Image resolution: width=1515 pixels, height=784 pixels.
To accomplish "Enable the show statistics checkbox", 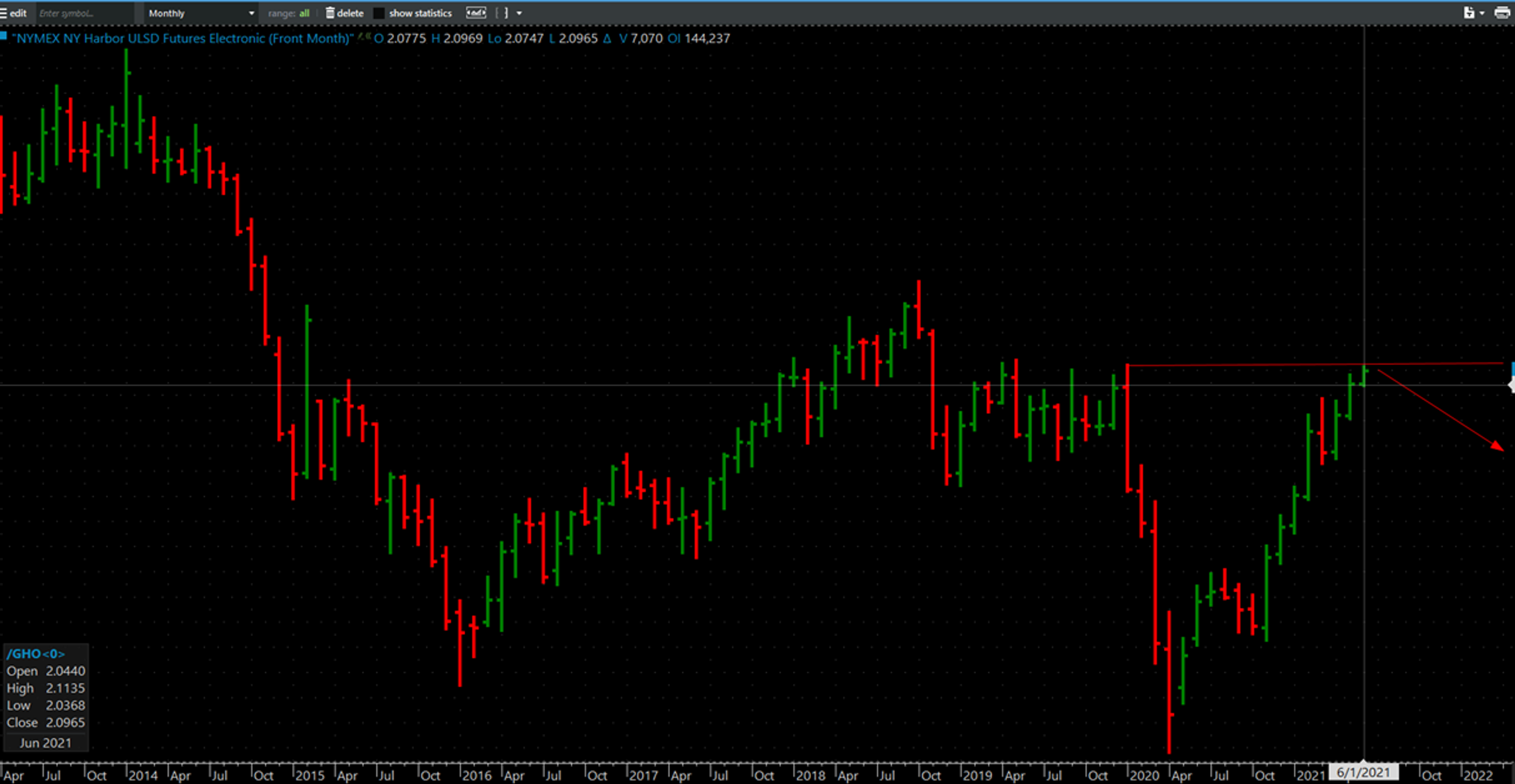I will click(379, 13).
